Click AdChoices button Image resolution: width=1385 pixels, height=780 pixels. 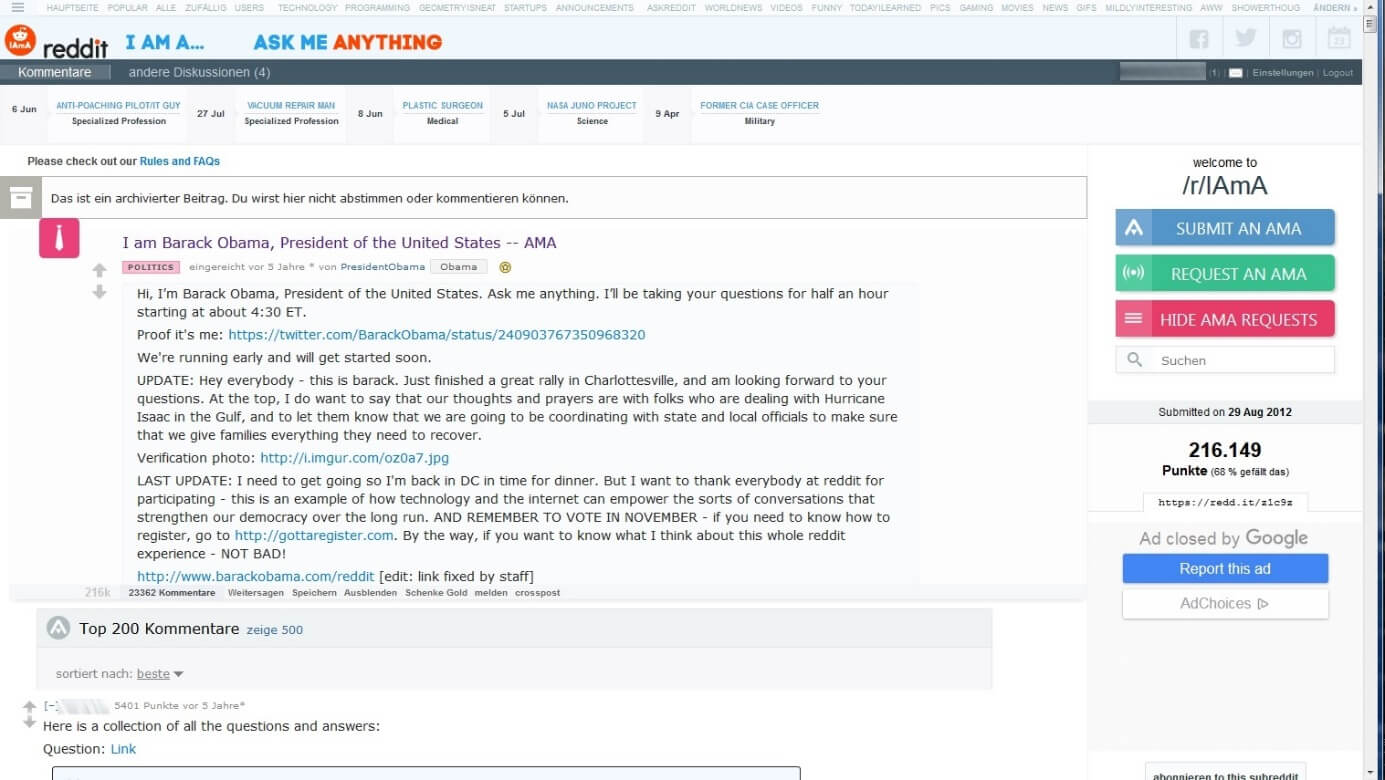[1225, 604]
